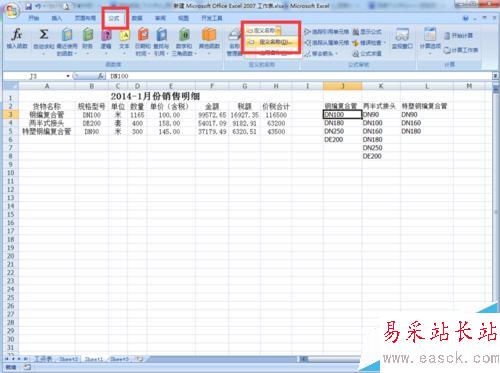Expand the formula bar with the right-edge arrow

click(495, 76)
